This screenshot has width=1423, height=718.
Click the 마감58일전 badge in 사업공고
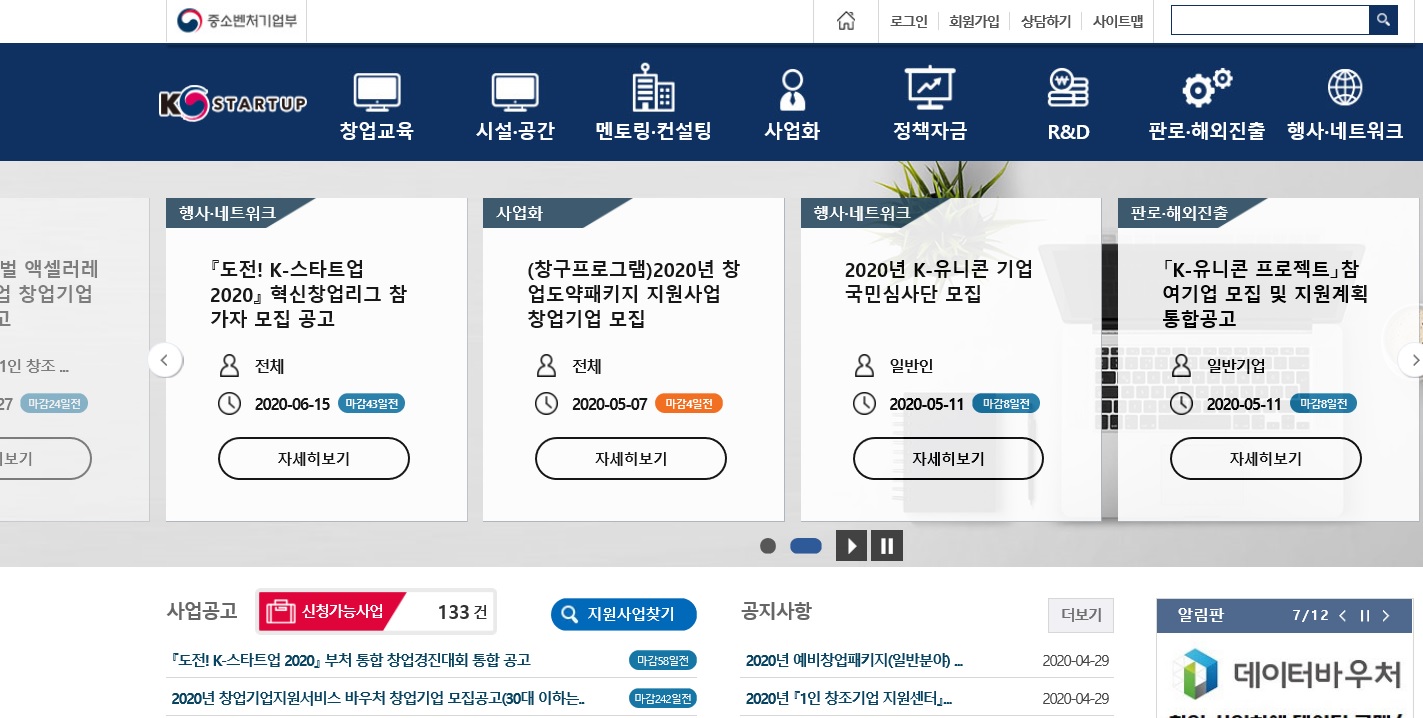click(663, 660)
